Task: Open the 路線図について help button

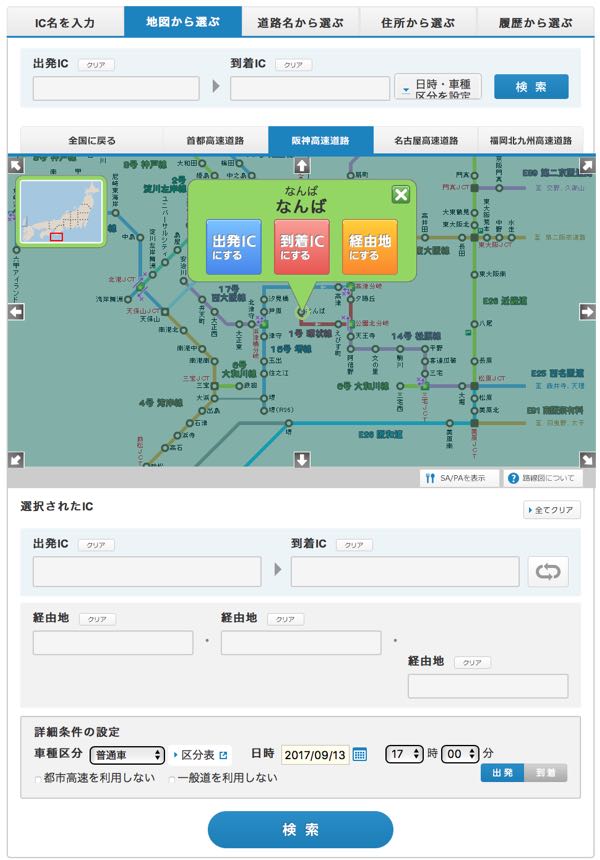Action: point(542,479)
